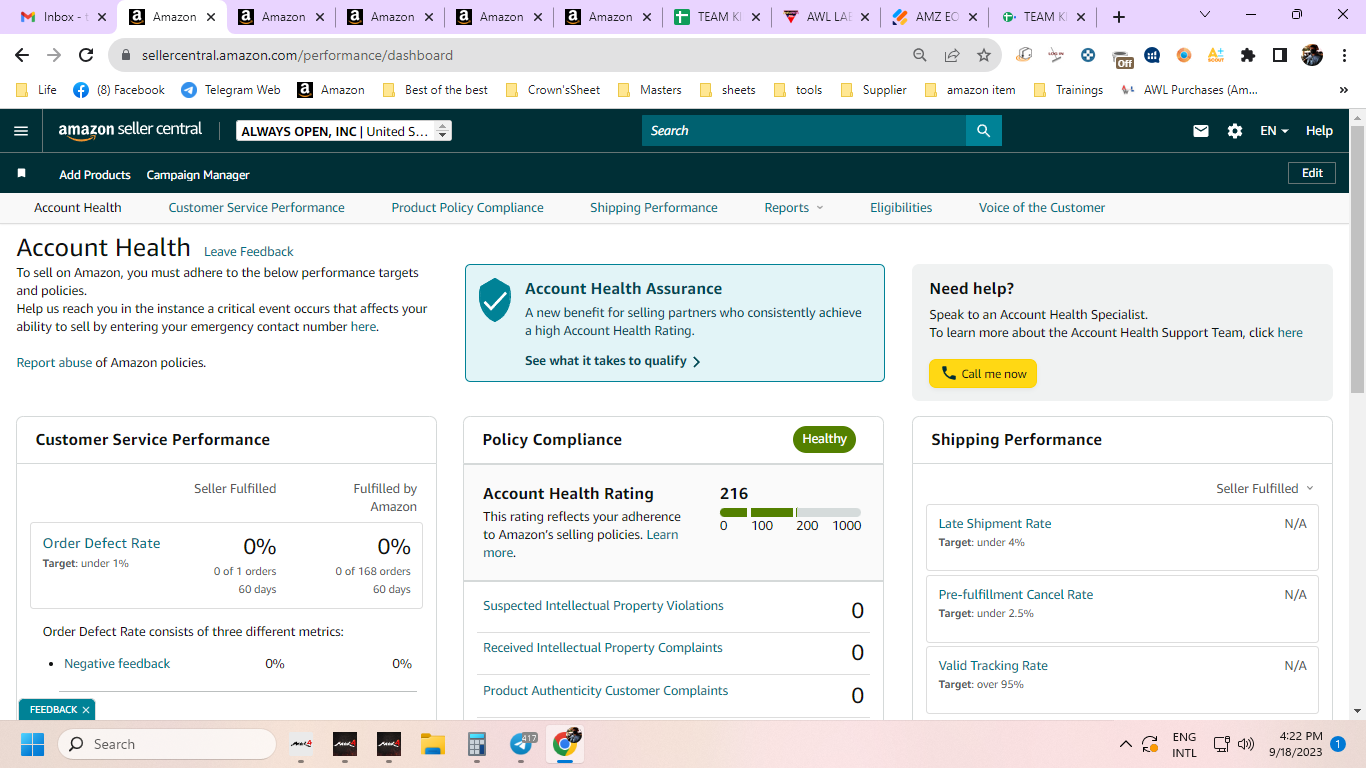Open the taskbar clock and date

pyautogui.click(x=1295, y=744)
